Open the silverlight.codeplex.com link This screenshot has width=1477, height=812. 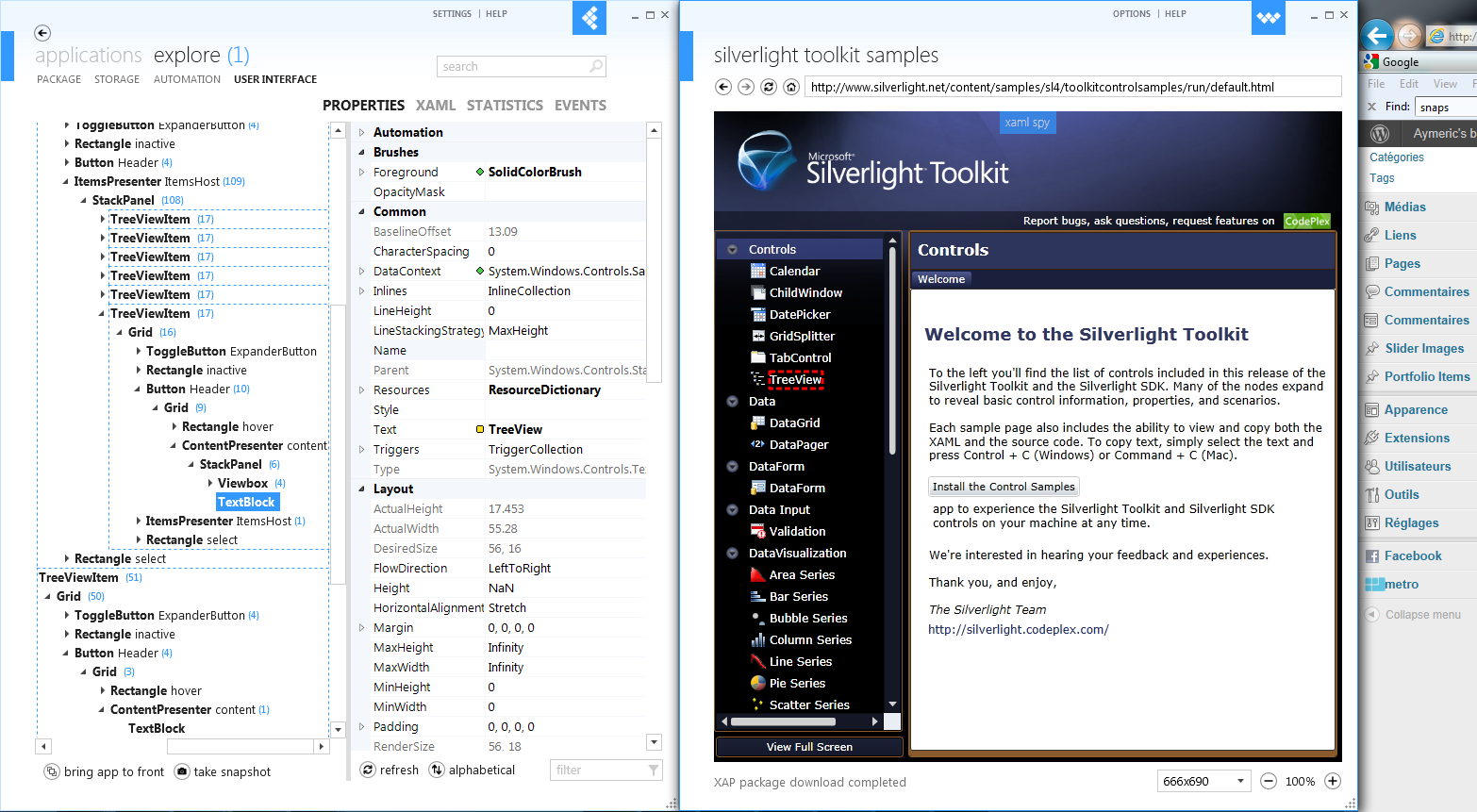pyautogui.click(x=1019, y=629)
